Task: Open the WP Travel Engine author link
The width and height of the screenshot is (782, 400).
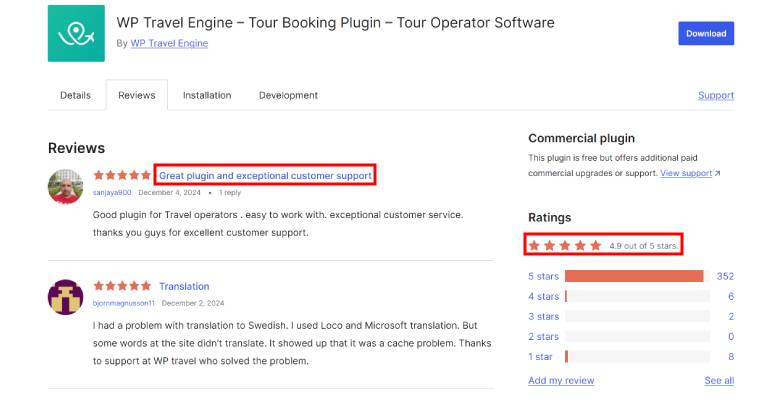Action: [x=169, y=43]
